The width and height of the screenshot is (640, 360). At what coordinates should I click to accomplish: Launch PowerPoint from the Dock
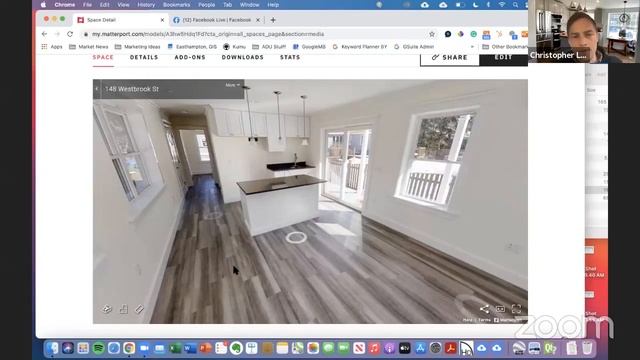[x=206, y=348]
